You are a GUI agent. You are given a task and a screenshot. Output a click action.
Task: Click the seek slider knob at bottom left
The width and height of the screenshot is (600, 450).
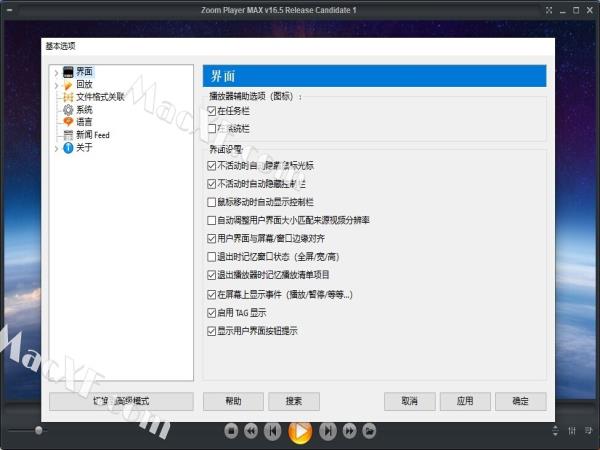point(39,430)
